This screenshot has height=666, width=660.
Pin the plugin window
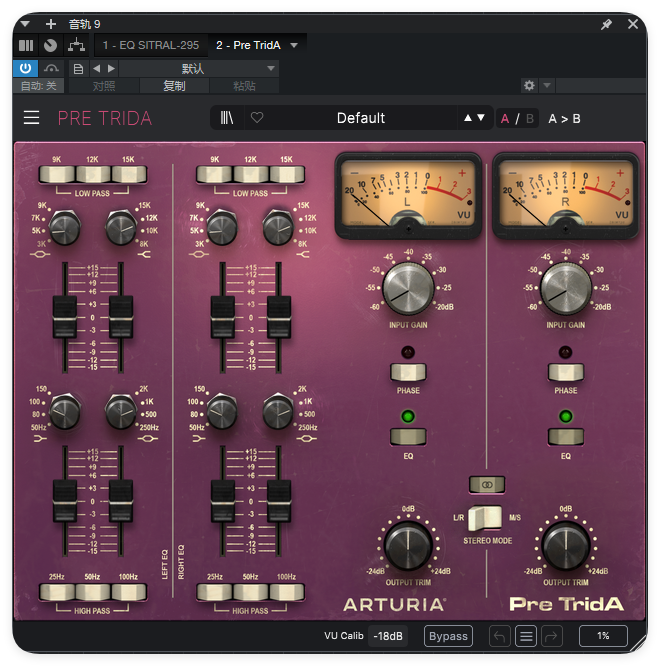click(x=606, y=24)
